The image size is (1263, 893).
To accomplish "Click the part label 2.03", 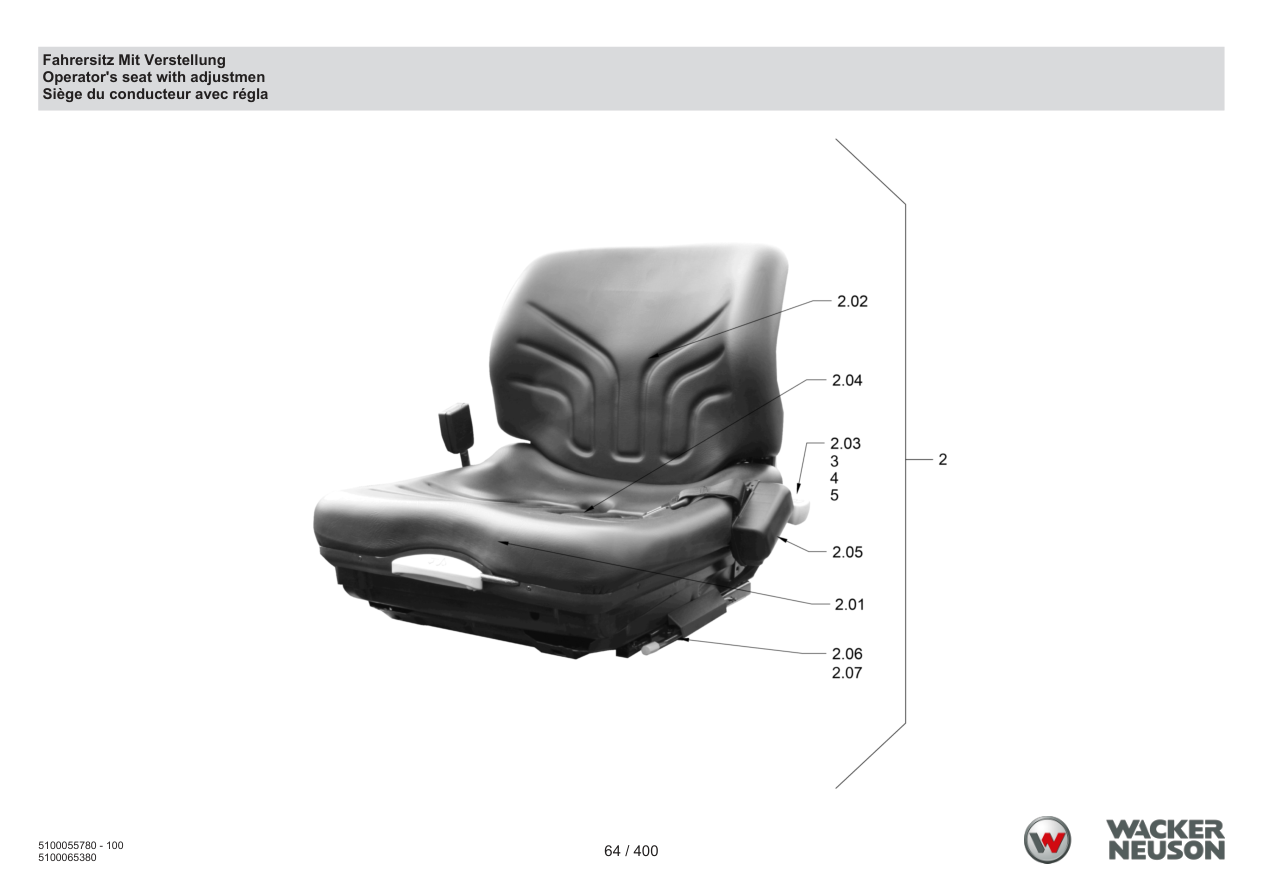I will tap(845, 443).
